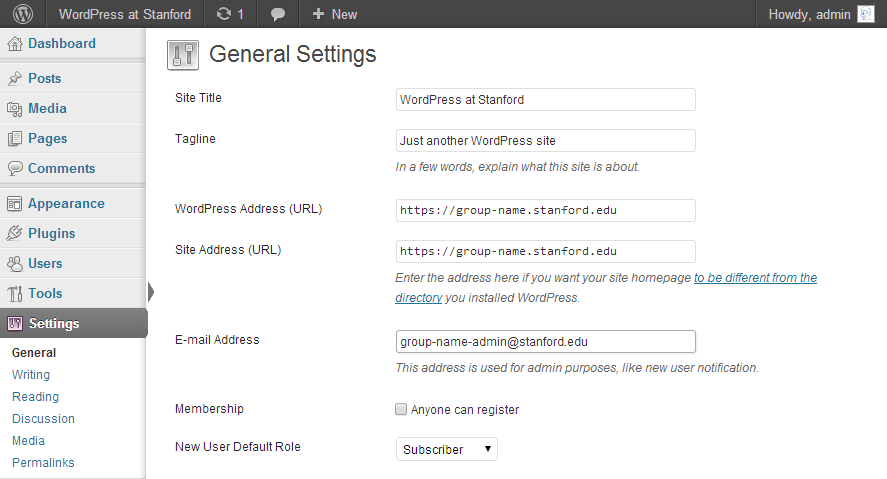
Task: Focus the Site Address URL field
Action: click(545, 252)
